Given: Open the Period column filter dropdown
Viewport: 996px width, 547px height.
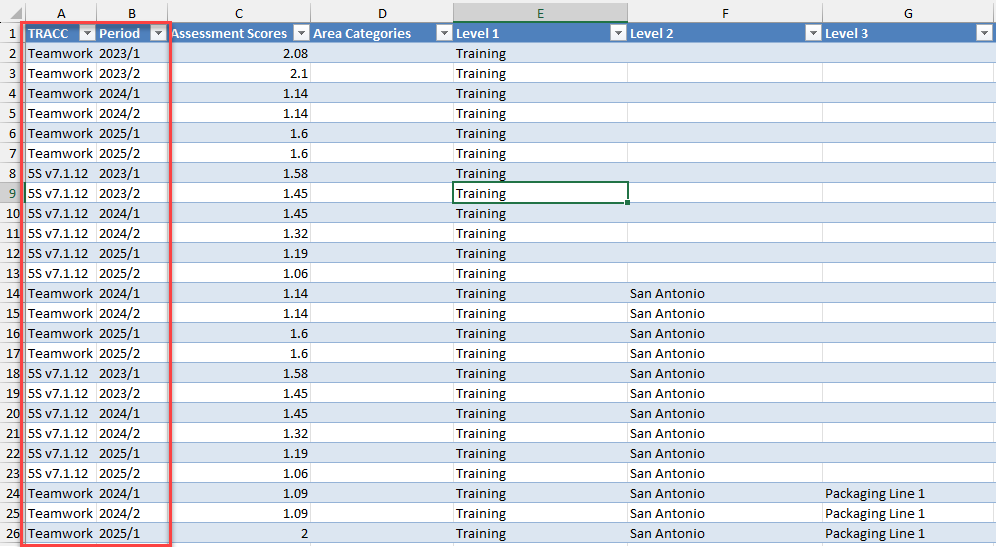Looking at the screenshot, I should 157,33.
